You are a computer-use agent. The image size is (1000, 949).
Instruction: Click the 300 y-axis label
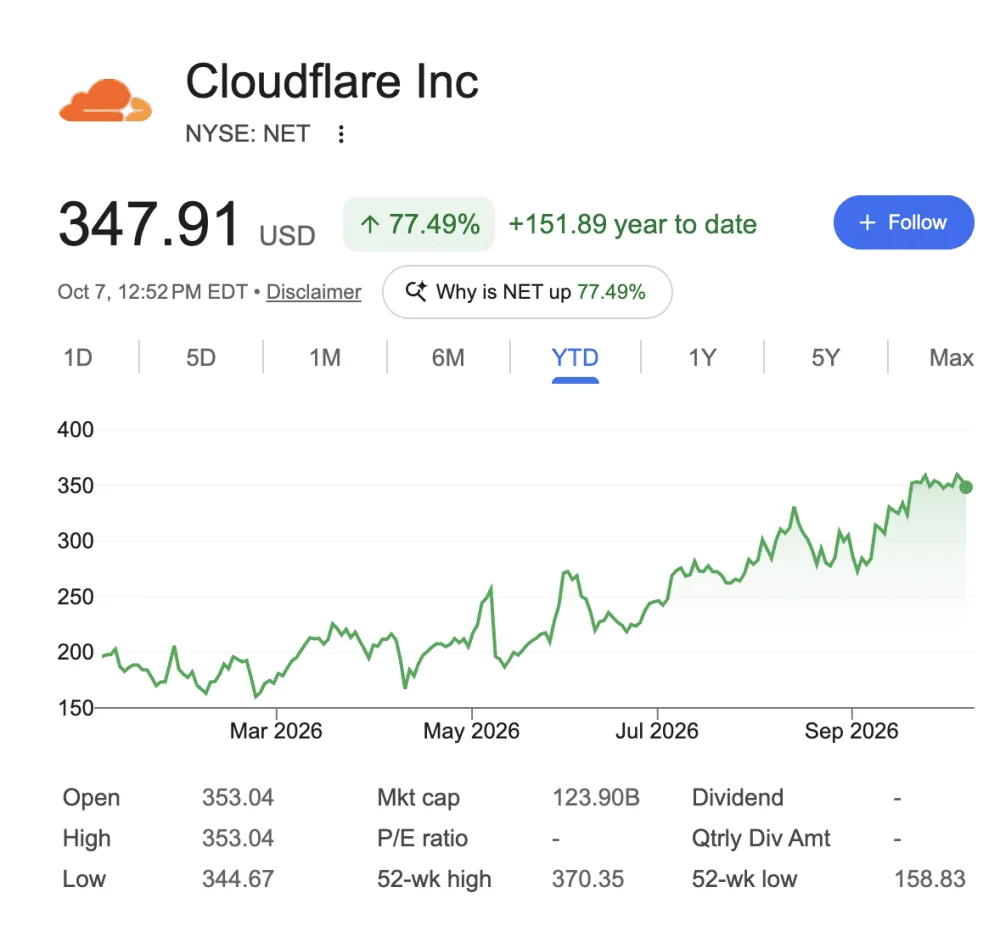(x=75, y=541)
